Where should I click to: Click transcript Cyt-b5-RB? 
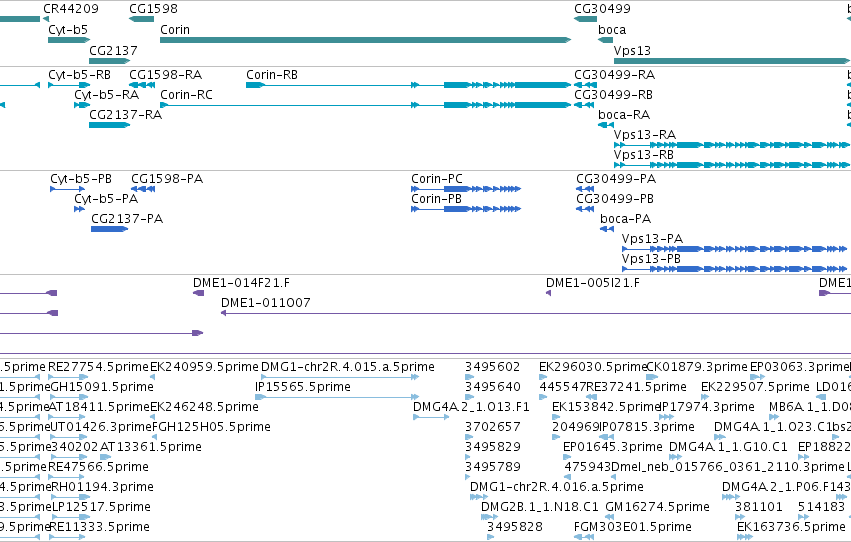coord(69,85)
